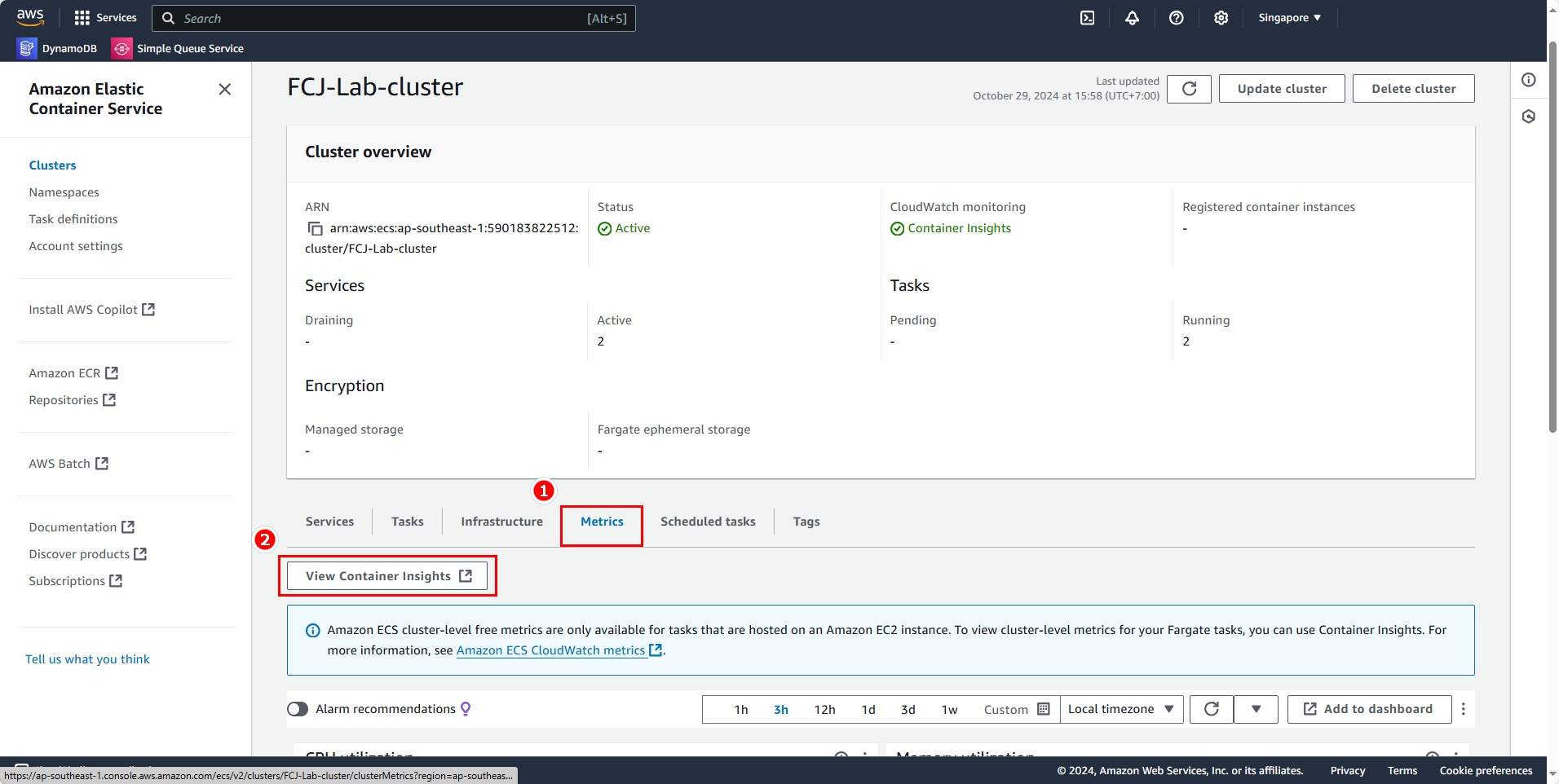The height and width of the screenshot is (784, 1559).
Task: Switch to the Tasks tab
Action: tap(407, 522)
